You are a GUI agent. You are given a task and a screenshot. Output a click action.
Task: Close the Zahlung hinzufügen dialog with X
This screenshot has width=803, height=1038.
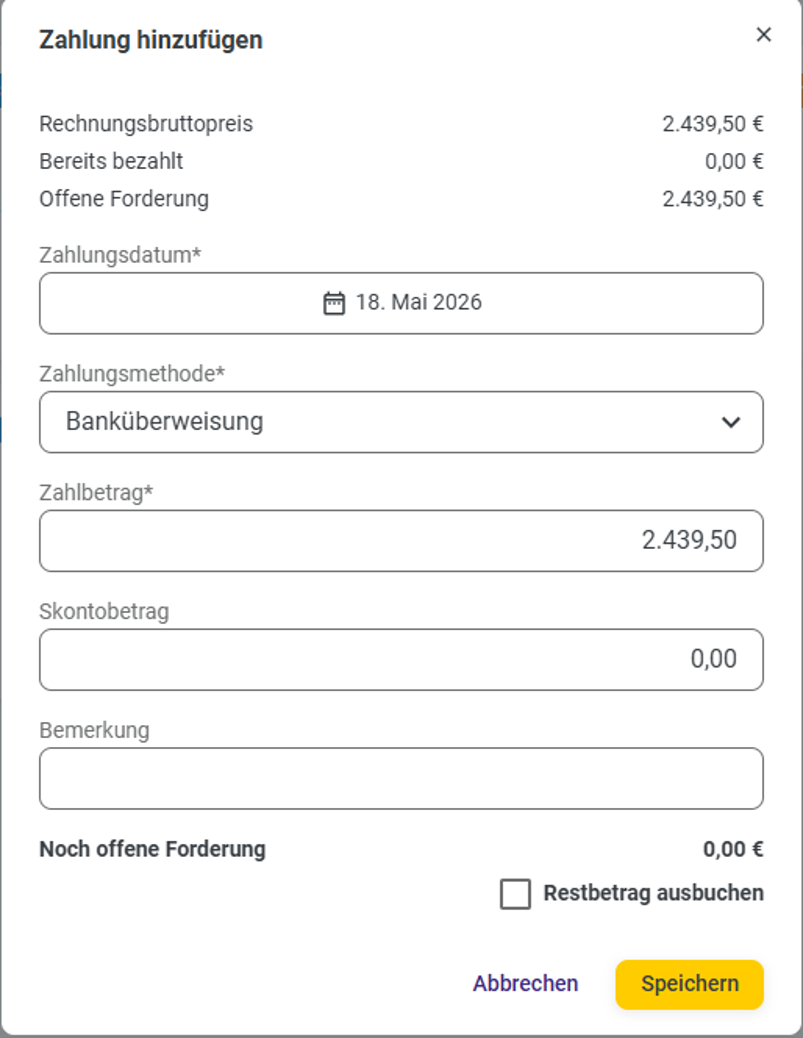click(x=763, y=34)
